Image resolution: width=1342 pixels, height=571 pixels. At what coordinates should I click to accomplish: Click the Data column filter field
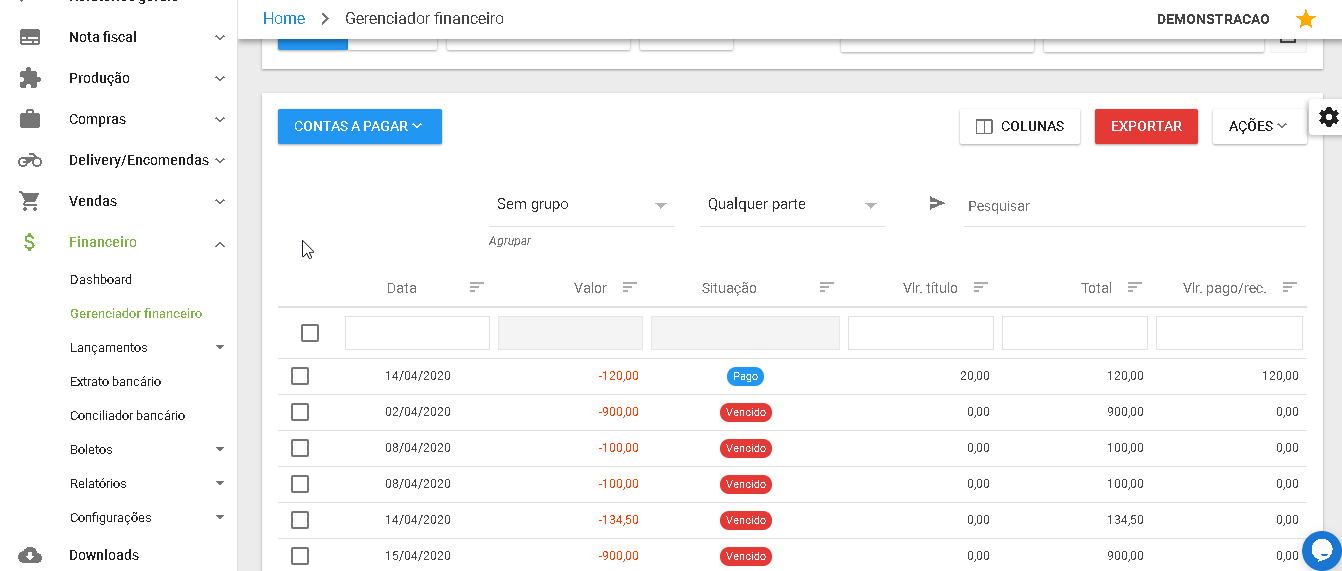coord(417,333)
